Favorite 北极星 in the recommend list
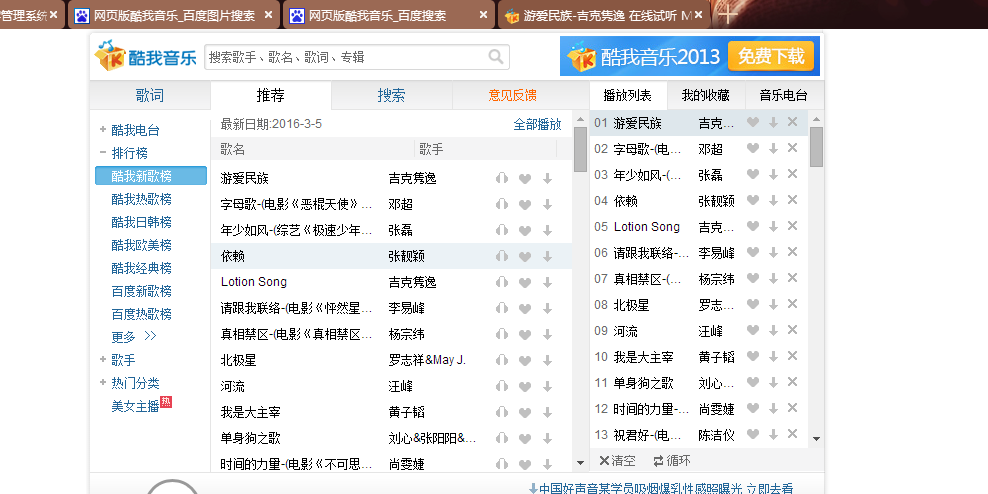 [524, 360]
